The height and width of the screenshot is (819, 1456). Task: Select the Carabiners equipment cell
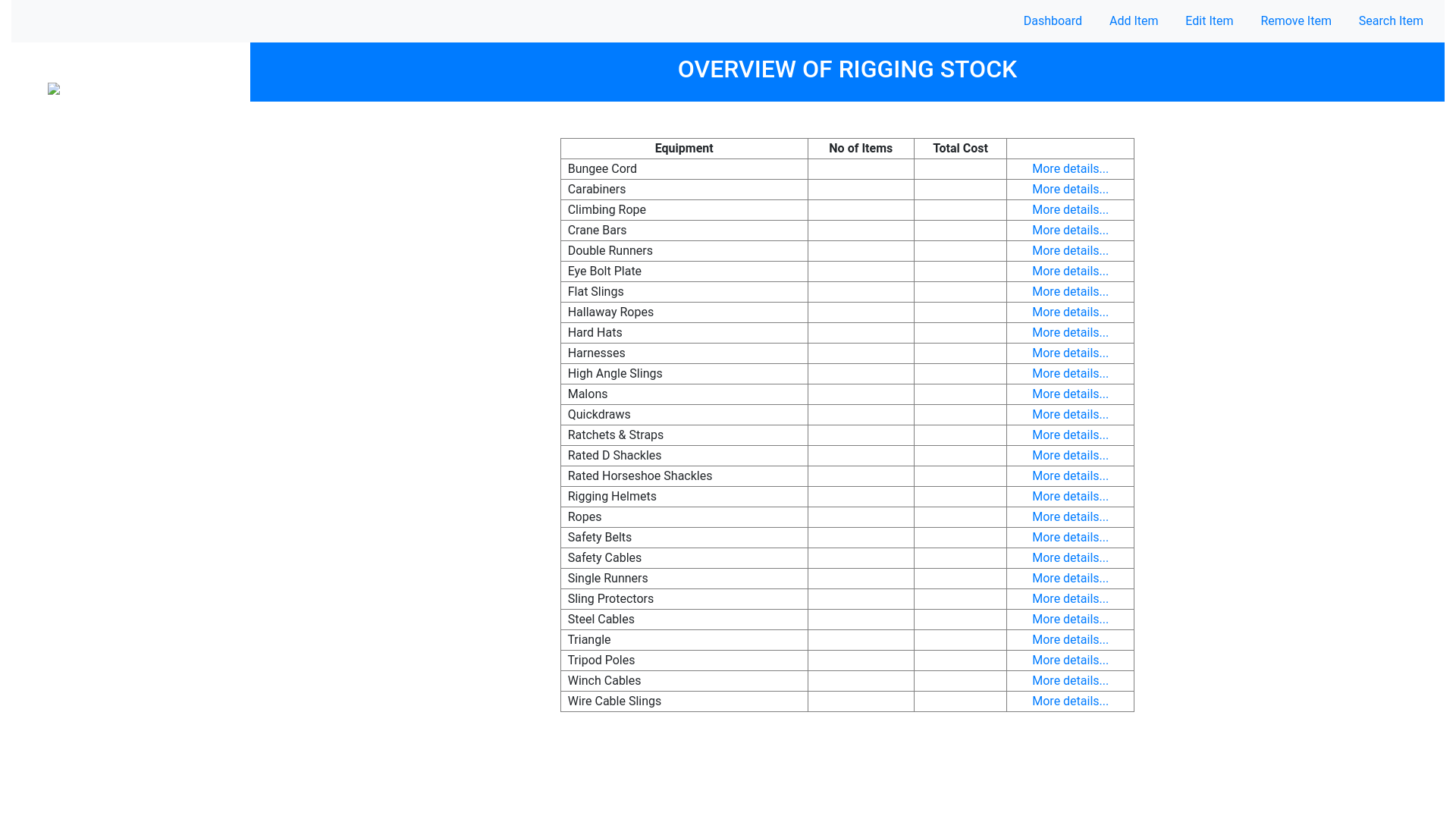pyautogui.click(x=684, y=190)
